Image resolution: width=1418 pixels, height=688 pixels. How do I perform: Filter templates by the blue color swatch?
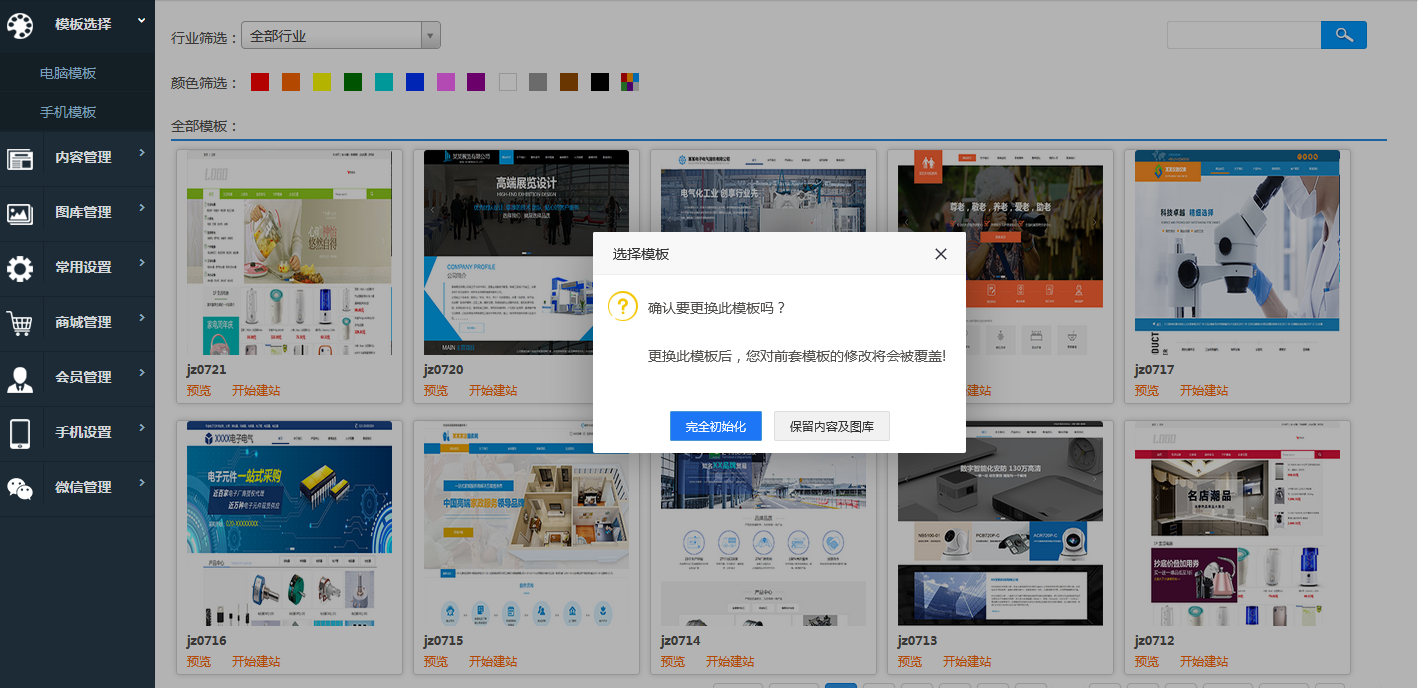pyautogui.click(x=415, y=82)
